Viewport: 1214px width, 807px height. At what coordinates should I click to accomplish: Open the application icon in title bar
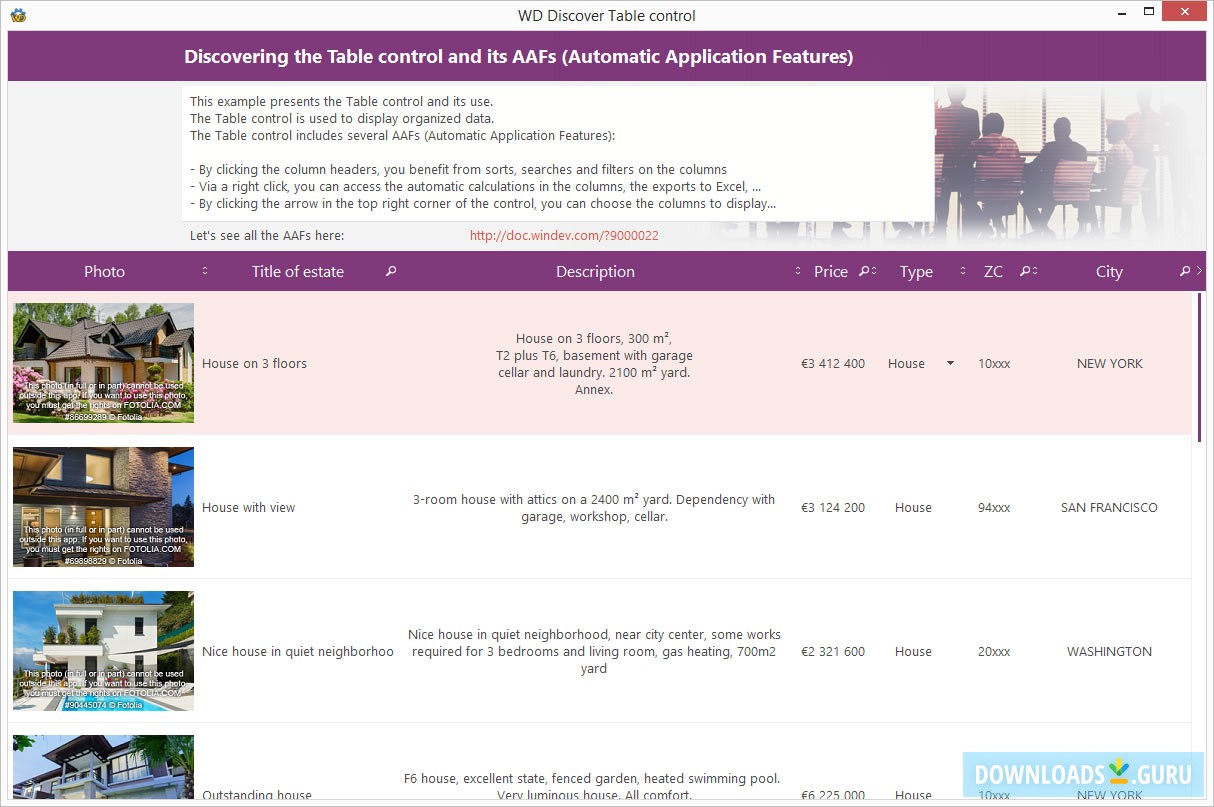click(18, 15)
